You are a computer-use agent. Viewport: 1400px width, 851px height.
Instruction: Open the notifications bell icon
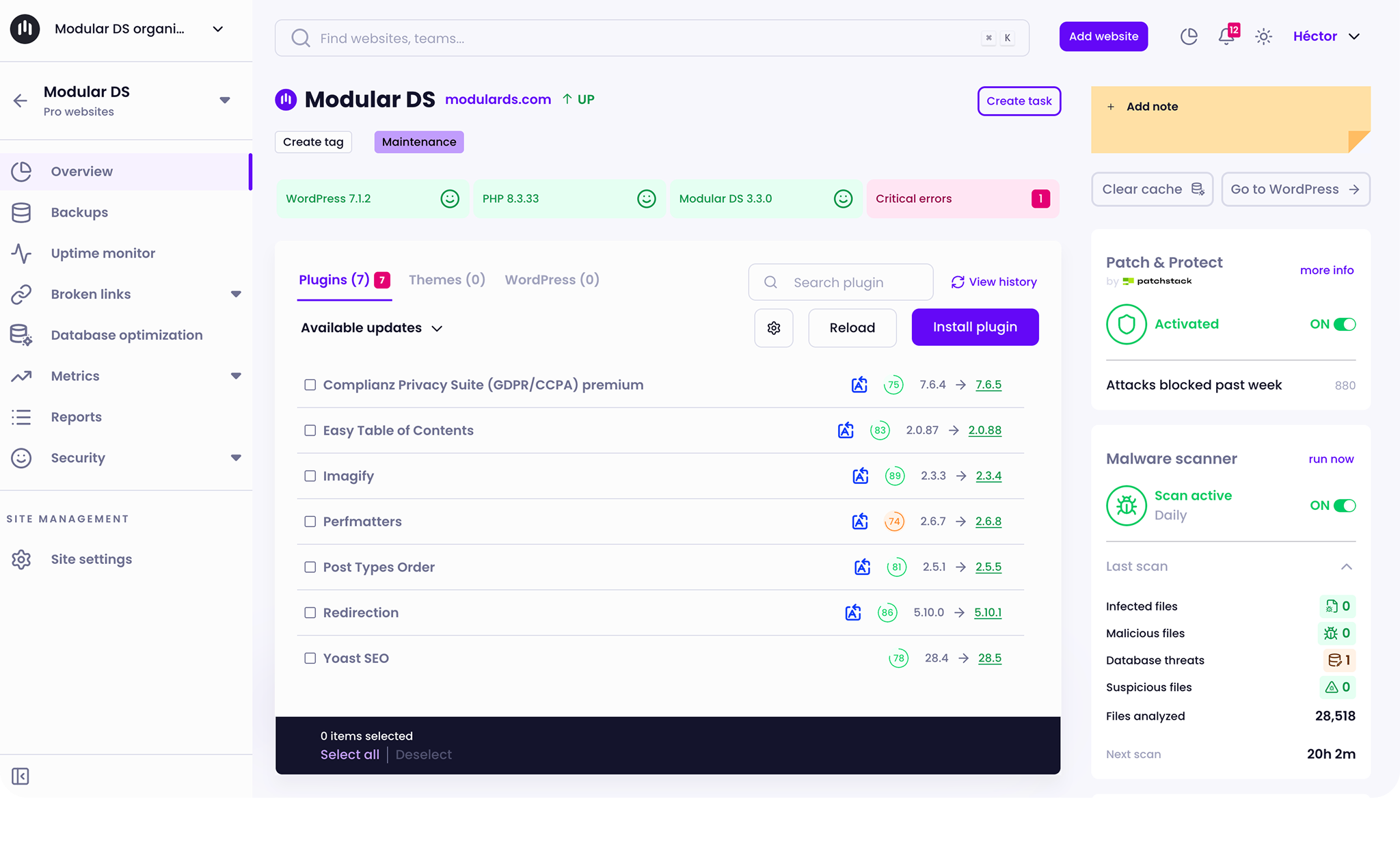(1226, 36)
